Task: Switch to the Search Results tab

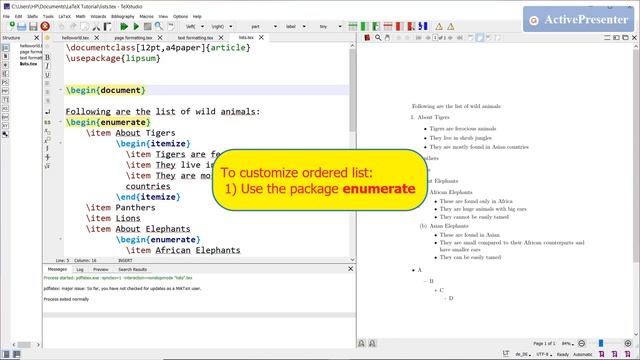Action: click(x=132, y=269)
